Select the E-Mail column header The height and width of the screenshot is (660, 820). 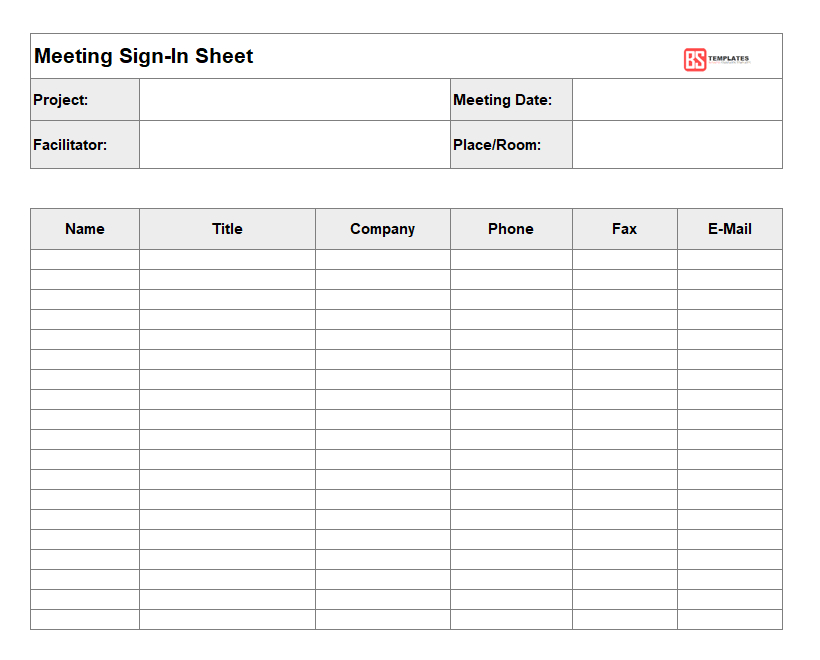pos(730,229)
